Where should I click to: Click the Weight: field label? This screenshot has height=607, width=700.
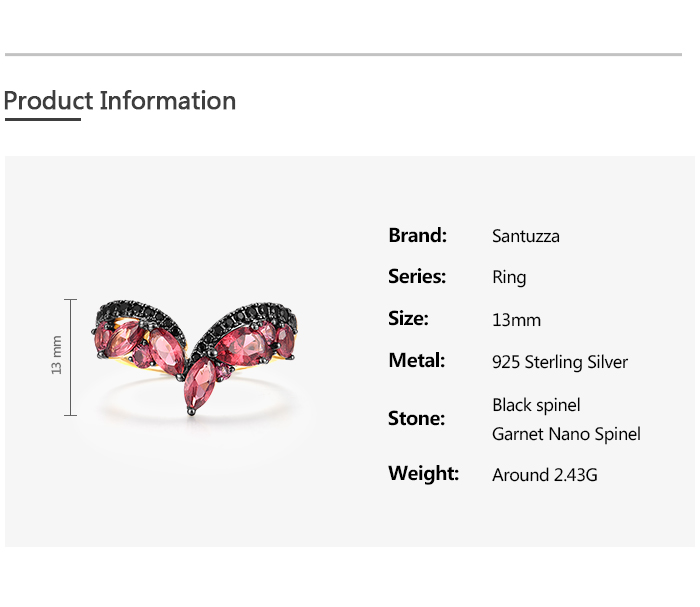423,474
